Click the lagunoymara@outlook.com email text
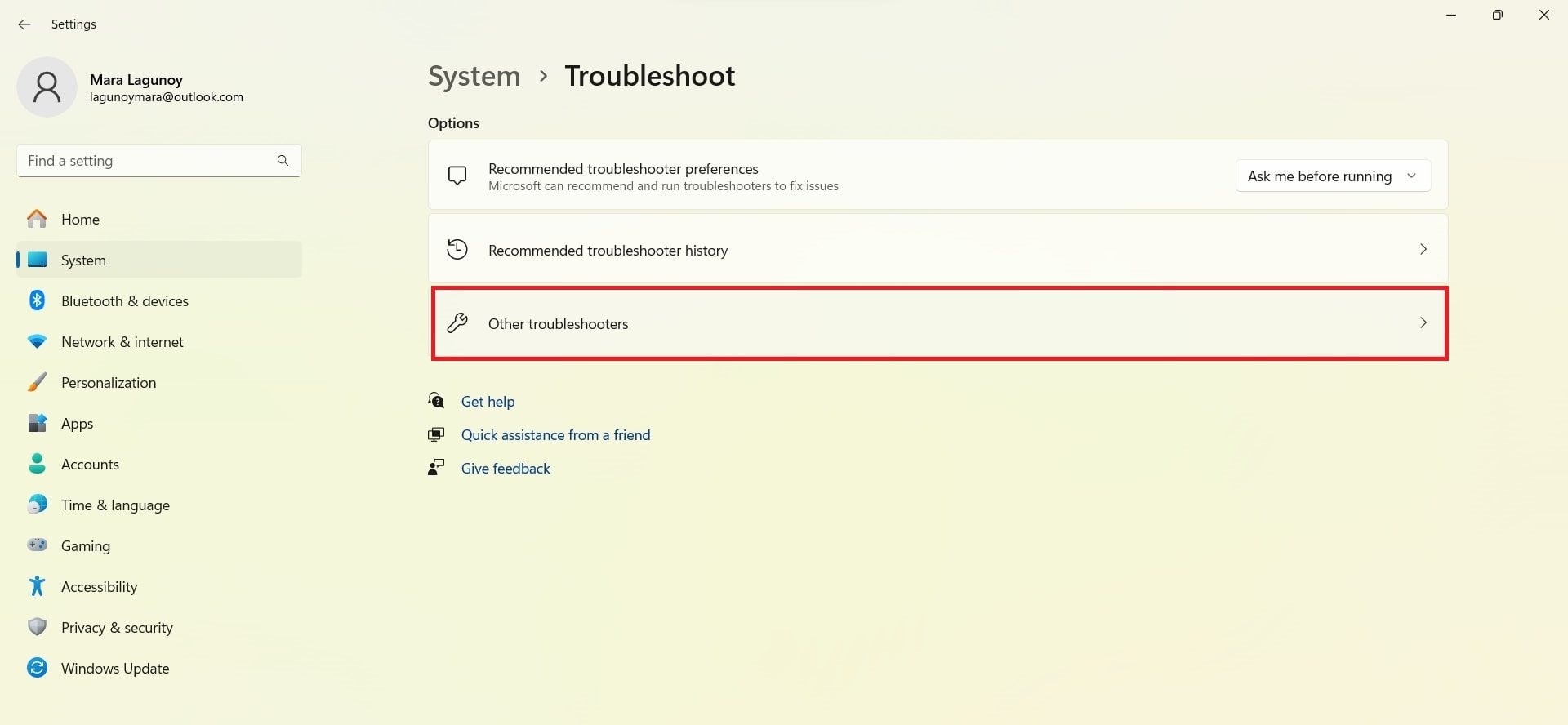Screen dimensions: 1568x725 167,96
